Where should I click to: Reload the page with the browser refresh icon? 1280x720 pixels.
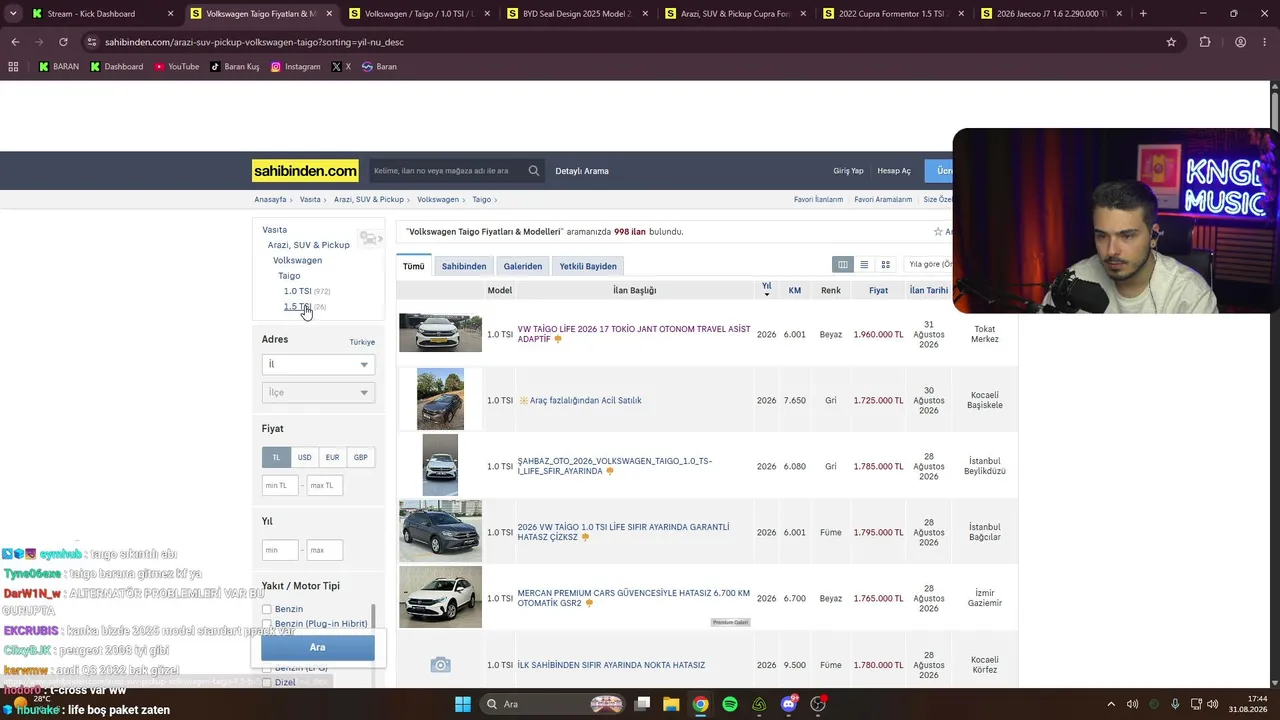click(x=63, y=42)
